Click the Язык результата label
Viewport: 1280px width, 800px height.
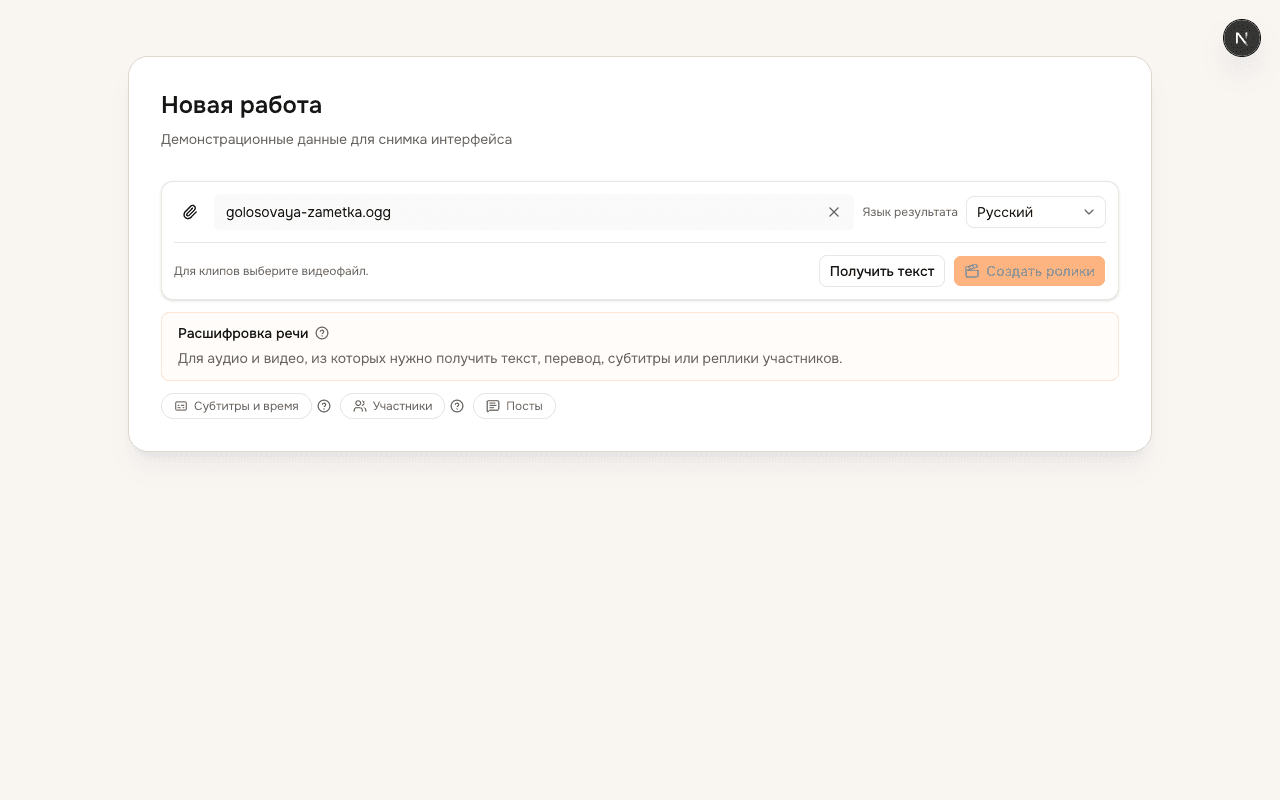click(910, 212)
